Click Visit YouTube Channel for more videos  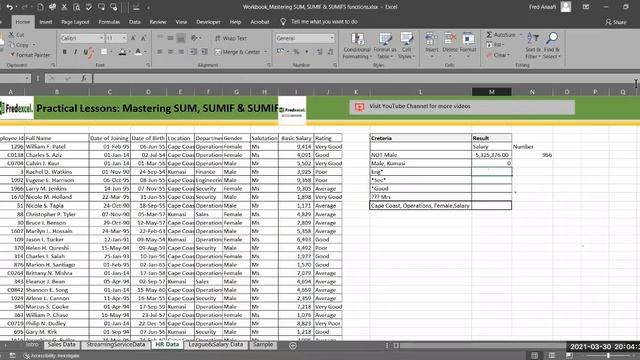pos(420,106)
